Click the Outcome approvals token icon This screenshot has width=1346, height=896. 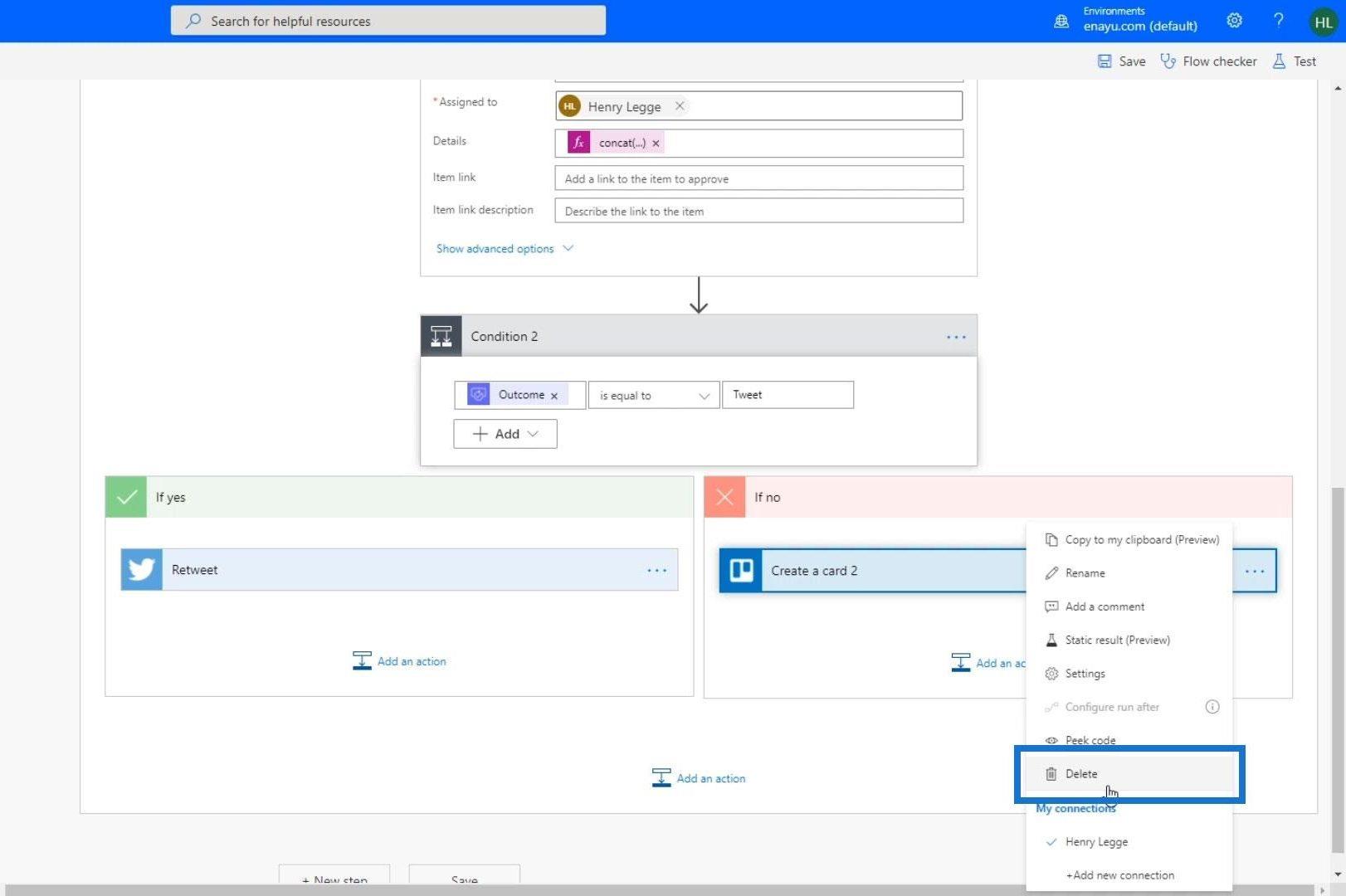(x=478, y=395)
